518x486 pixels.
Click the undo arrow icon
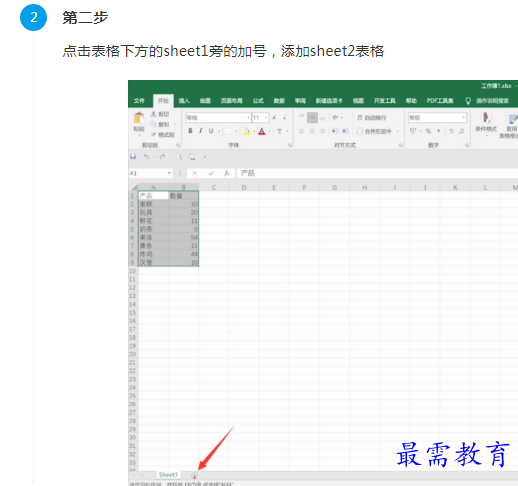click(x=146, y=156)
